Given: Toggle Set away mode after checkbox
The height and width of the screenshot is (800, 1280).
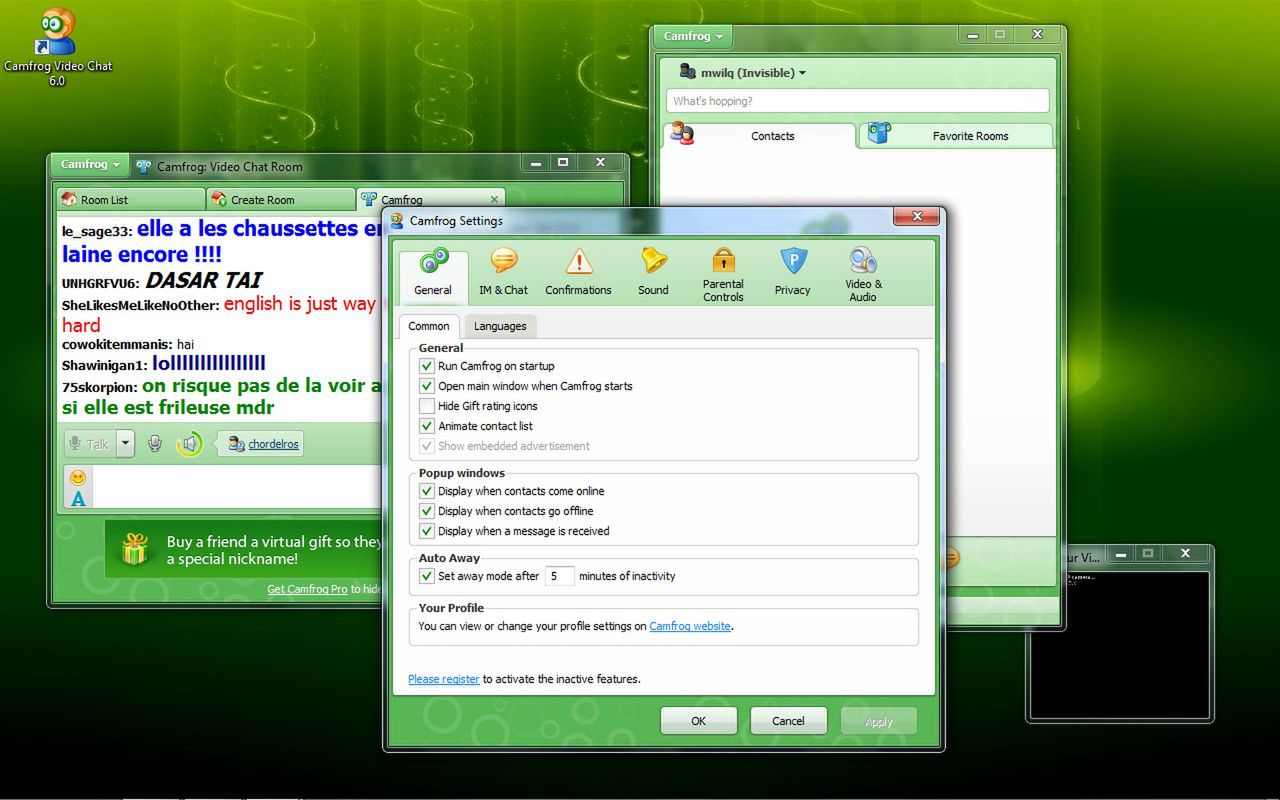Looking at the screenshot, I should pos(427,576).
